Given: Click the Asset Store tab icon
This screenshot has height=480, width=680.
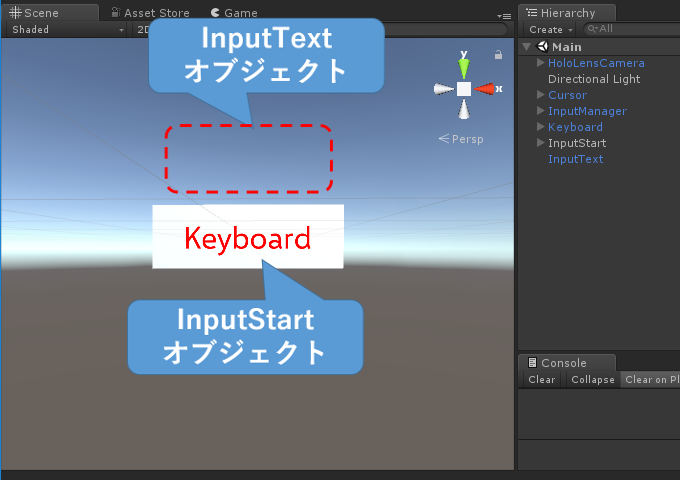Looking at the screenshot, I should pyautogui.click(x=115, y=12).
